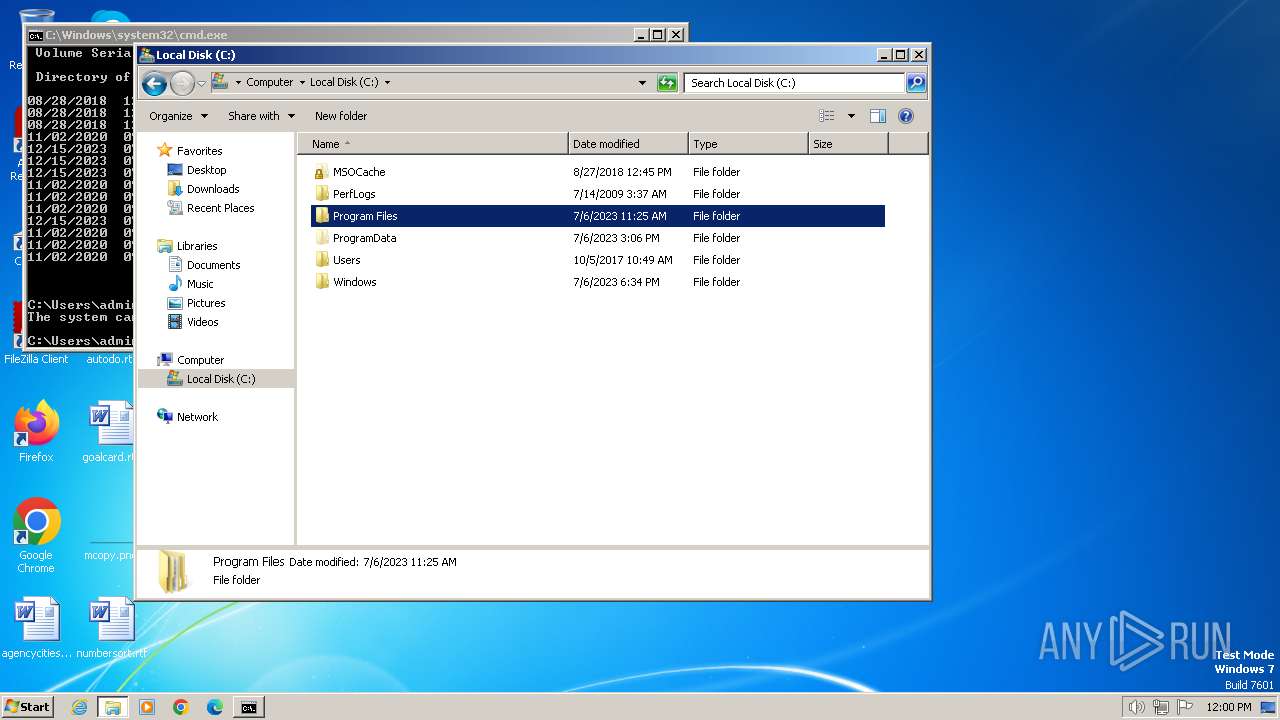Click the cmd.exe window title bar
Image resolution: width=1280 pixels, height=720 pixels.
tap(330, 34)
